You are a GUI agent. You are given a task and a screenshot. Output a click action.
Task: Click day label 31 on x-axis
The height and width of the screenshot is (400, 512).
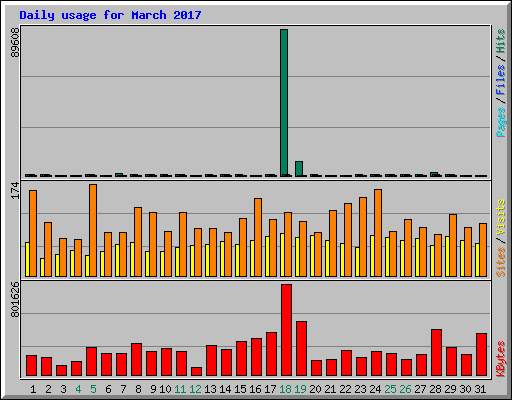pyautogui.click(x=480, y=389)
